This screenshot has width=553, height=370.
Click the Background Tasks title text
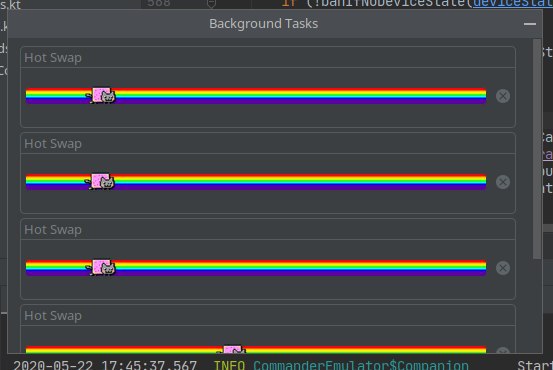263,24
